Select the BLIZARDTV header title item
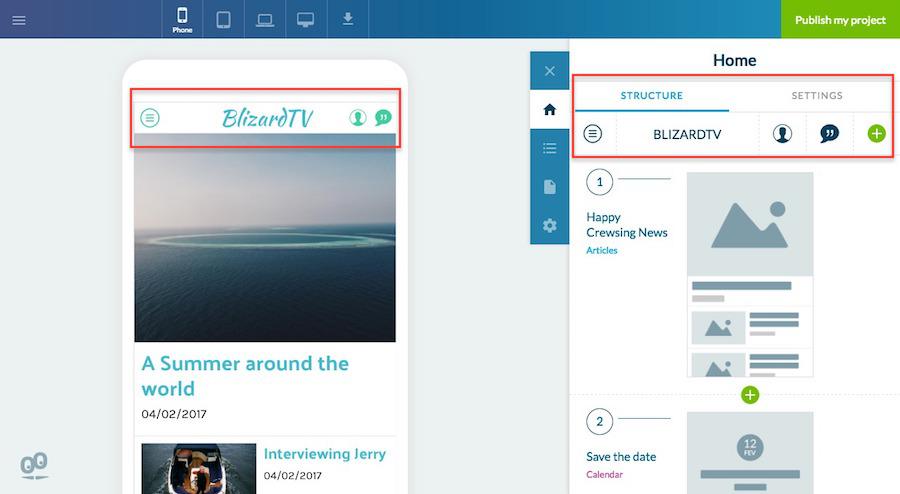The height and width of the screenshot is (494, 900). [687, 133]
